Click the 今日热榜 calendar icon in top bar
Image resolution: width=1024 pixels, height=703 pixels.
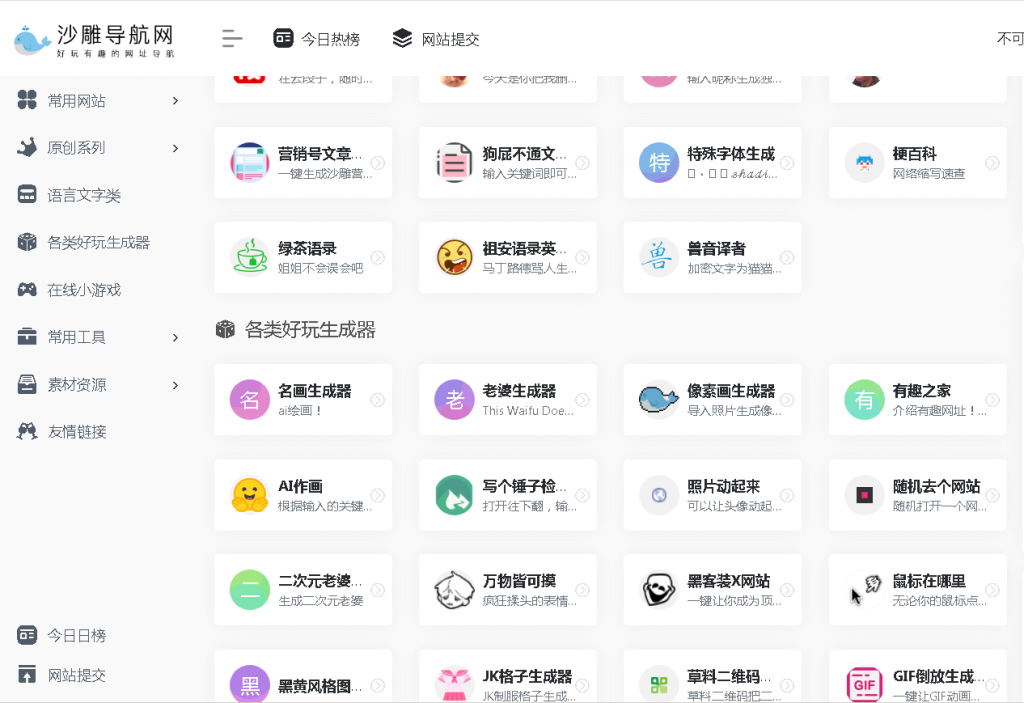[x=282, y=39]
